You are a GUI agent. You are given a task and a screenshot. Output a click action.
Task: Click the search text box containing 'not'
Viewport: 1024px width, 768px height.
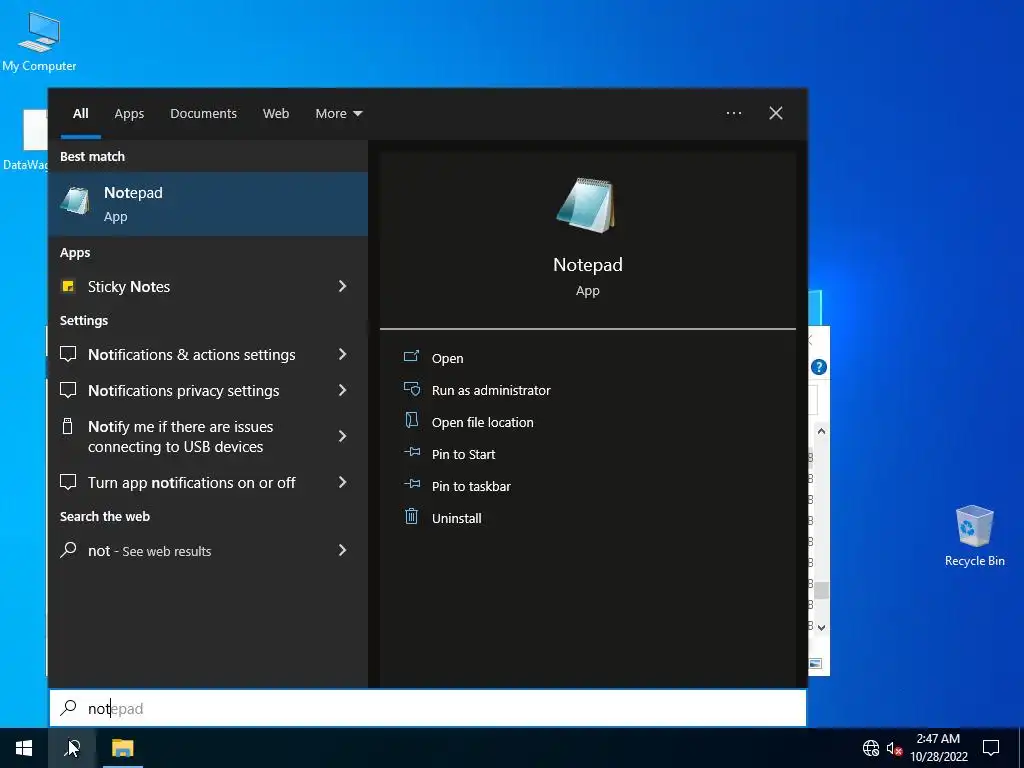428,708
